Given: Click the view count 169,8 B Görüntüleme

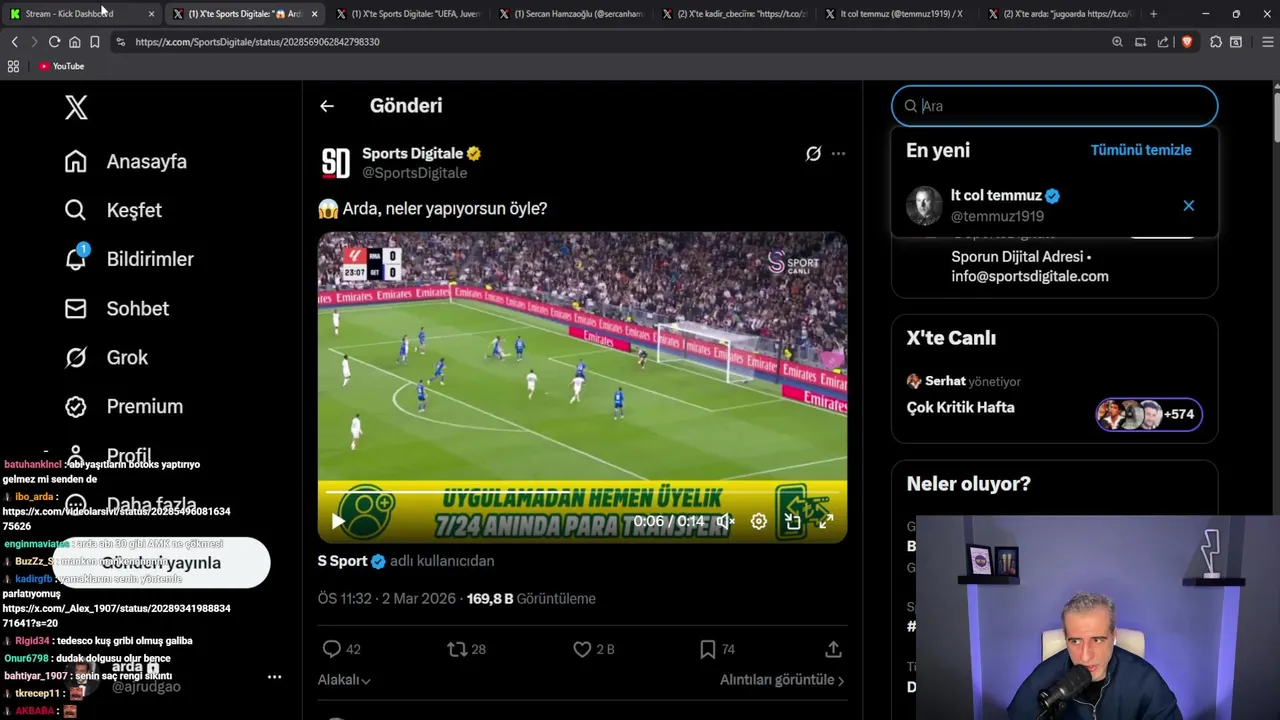Looking at the screenshot, I should tap(531, 599).
